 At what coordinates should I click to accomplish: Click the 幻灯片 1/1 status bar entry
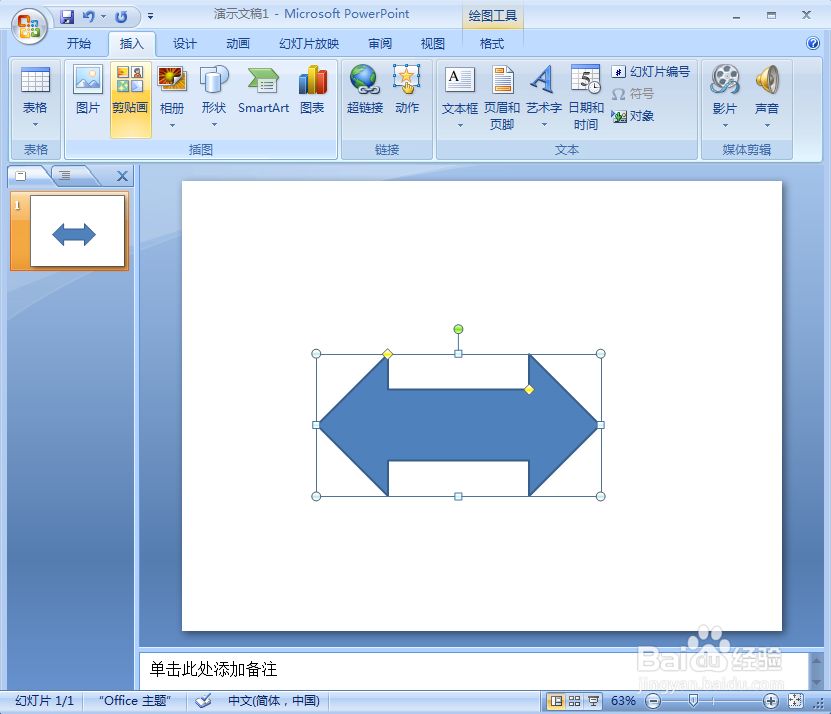[45, 701]
